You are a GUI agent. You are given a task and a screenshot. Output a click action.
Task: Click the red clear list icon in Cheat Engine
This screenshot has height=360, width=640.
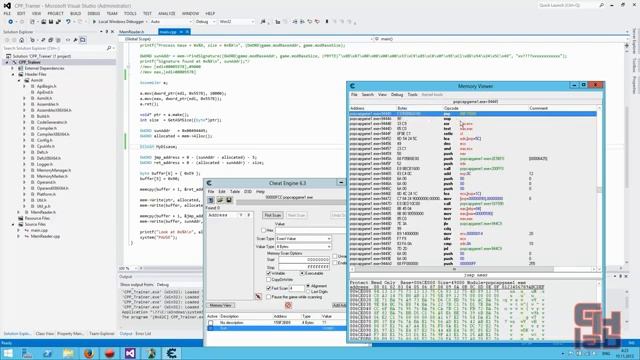coord(288,305)
